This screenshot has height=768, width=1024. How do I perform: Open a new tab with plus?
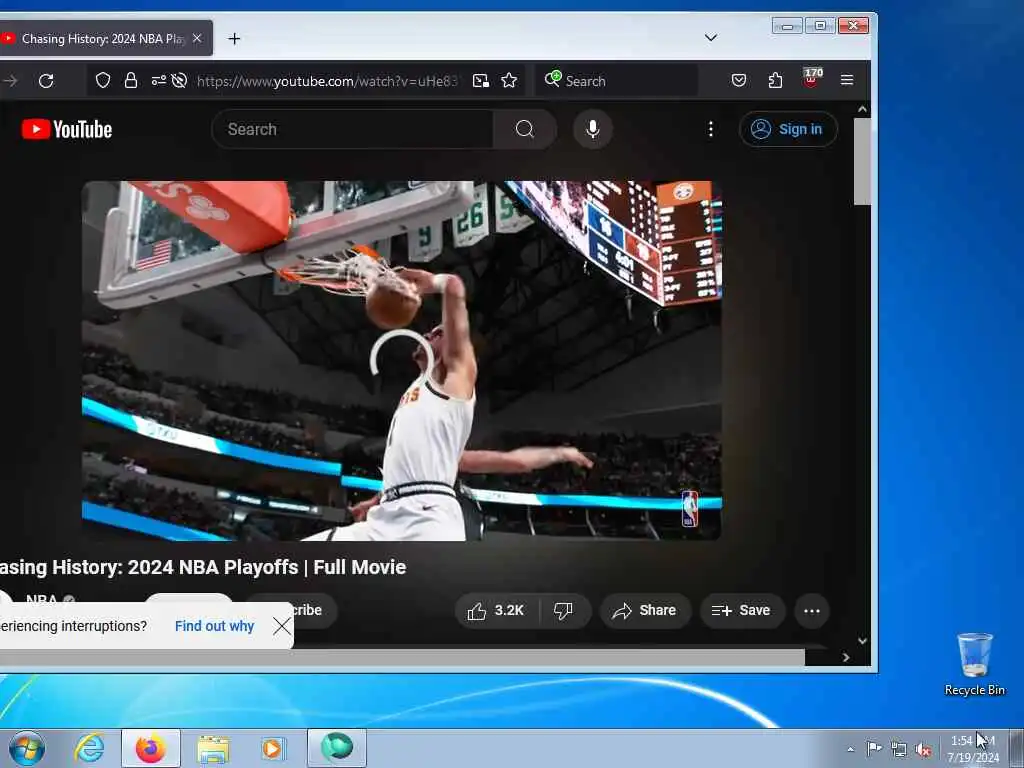[x=234, y=39]
